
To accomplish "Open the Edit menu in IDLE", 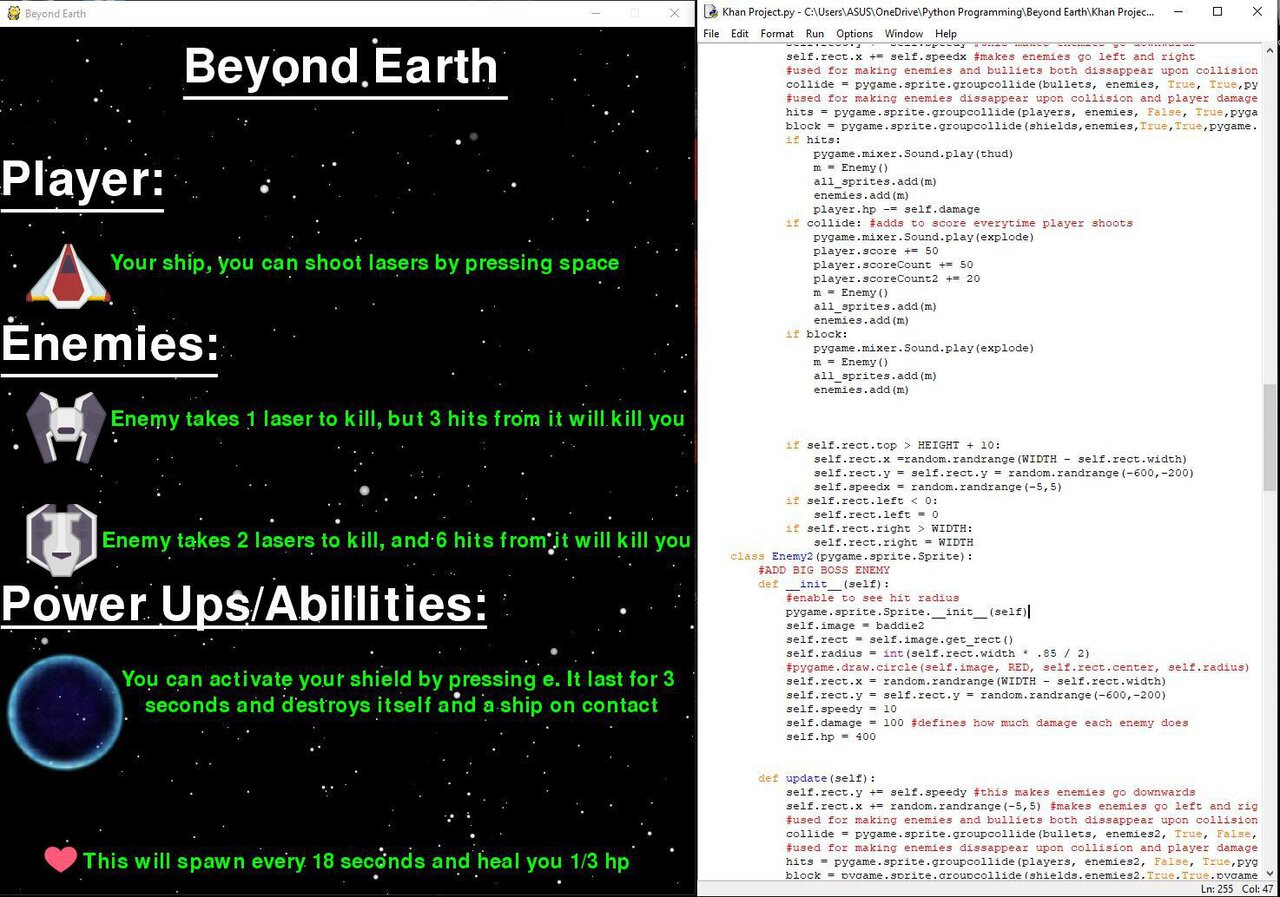I will tap(740, 33).
